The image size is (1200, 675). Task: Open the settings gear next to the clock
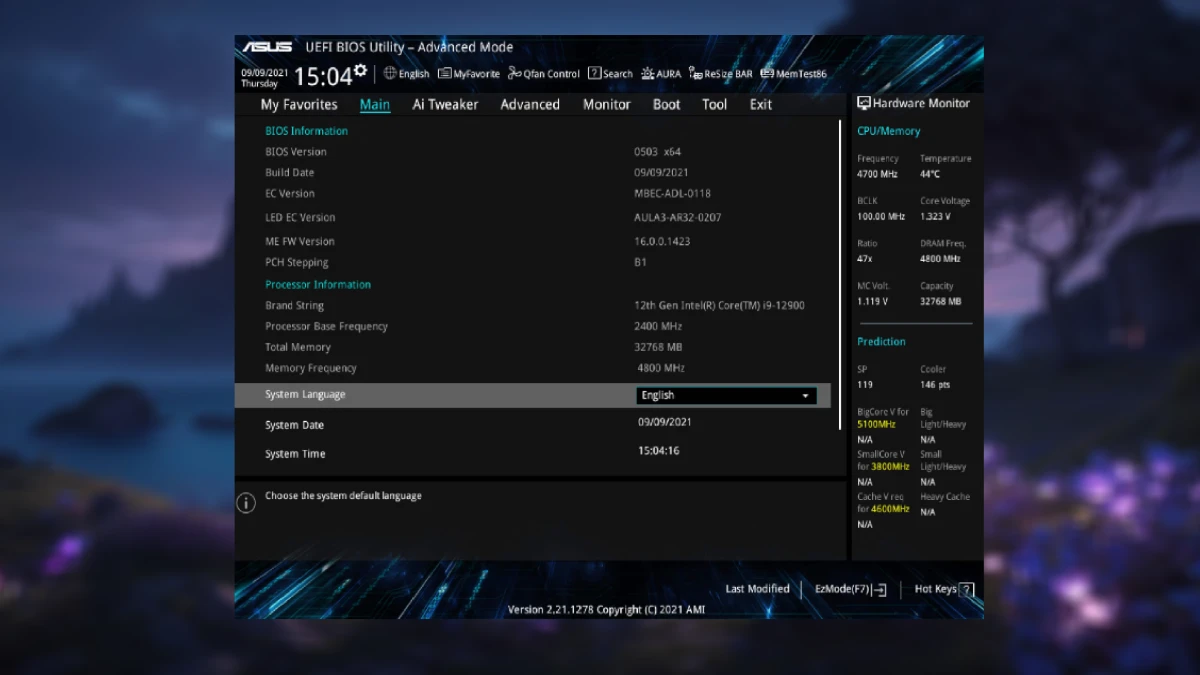pos(361,70)
